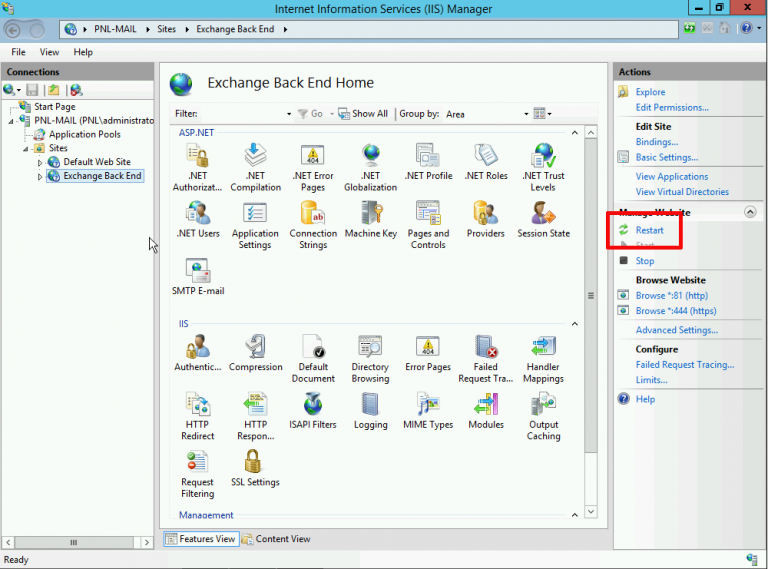Collapse the ASP.NET group section
The width and height of the screenshot is (768, 569).
[x=575, y=133]
